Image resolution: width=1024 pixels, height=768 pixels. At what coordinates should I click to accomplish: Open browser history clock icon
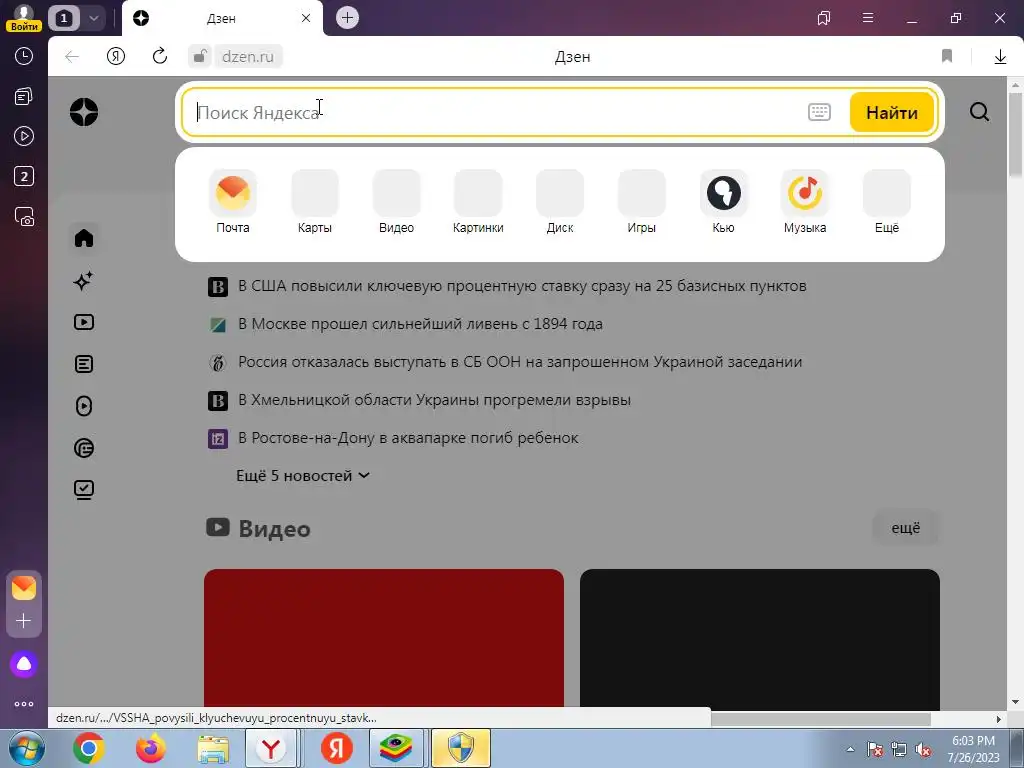click(24, 56)
